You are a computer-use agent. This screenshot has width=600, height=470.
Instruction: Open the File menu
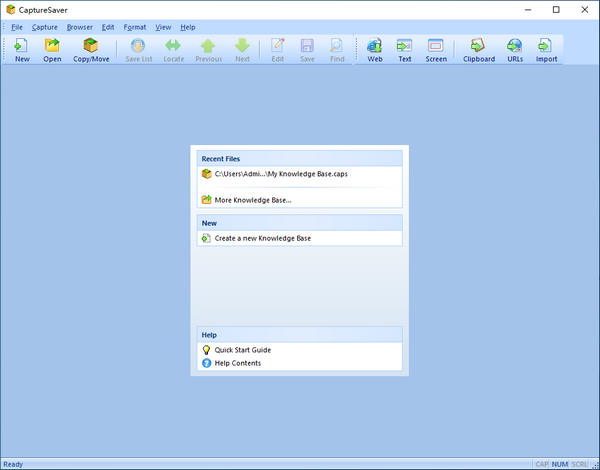17,27
